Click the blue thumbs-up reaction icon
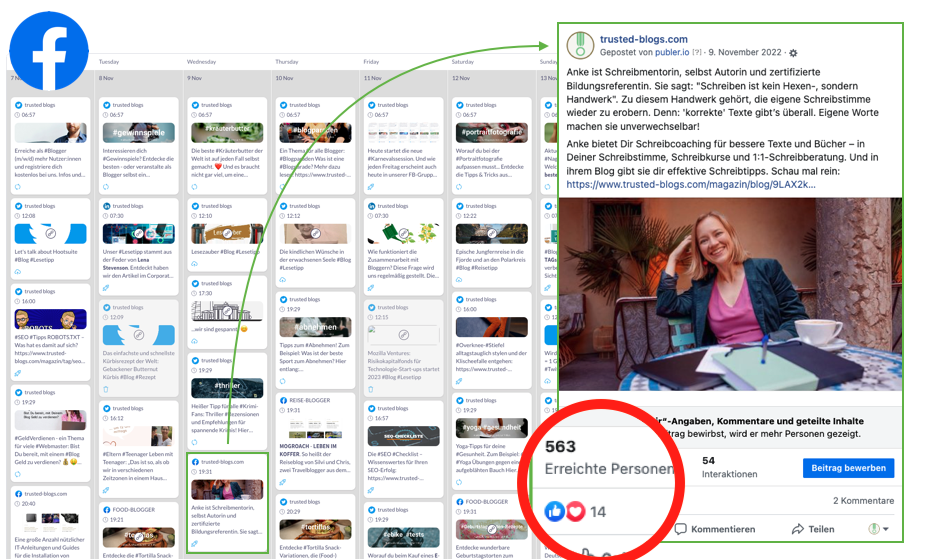Image resolution: width=940 pixels, height=560 pixels. click(555, 511)
